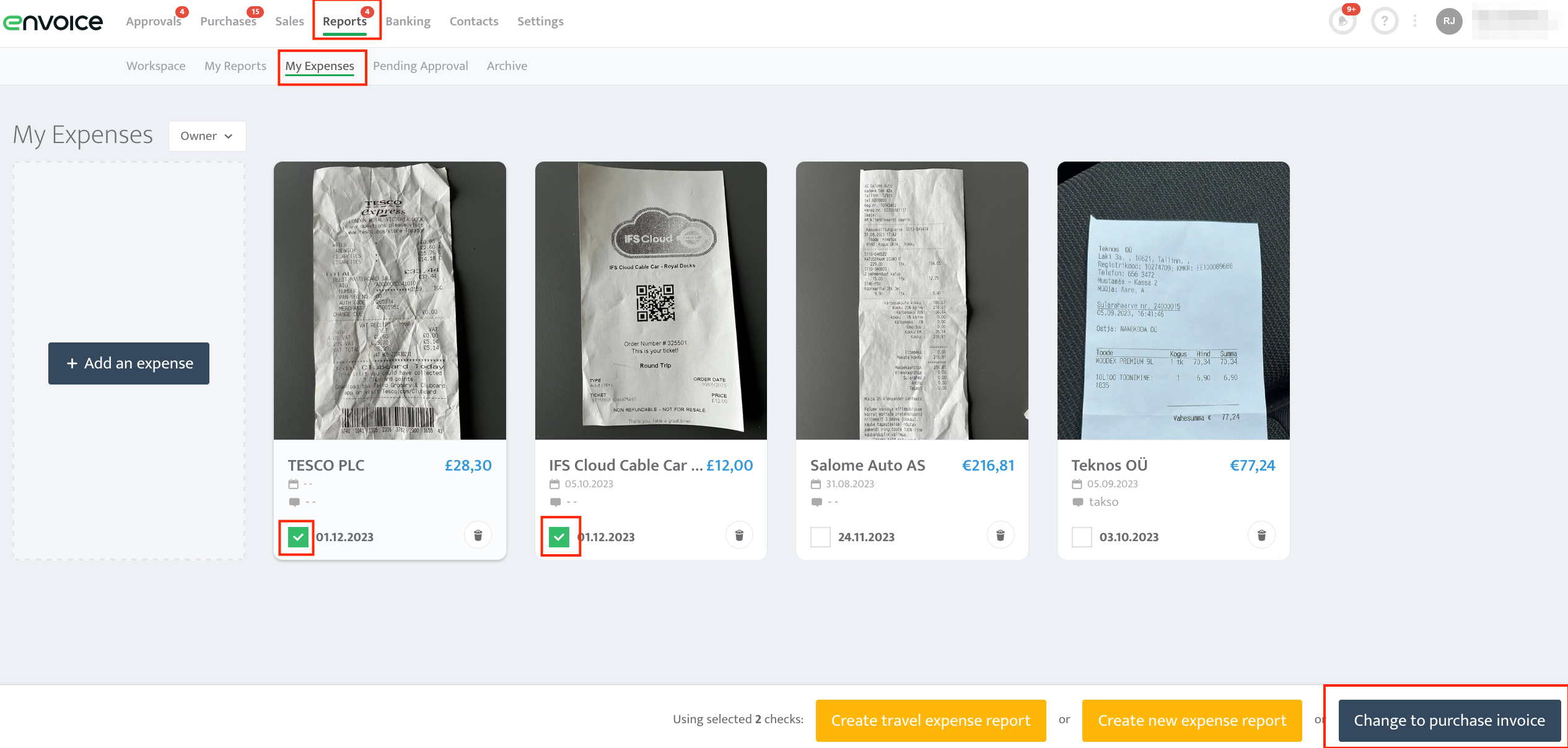Delete the Teknos OÜ expense
1568x748 pixels.
coord(1261,534)
